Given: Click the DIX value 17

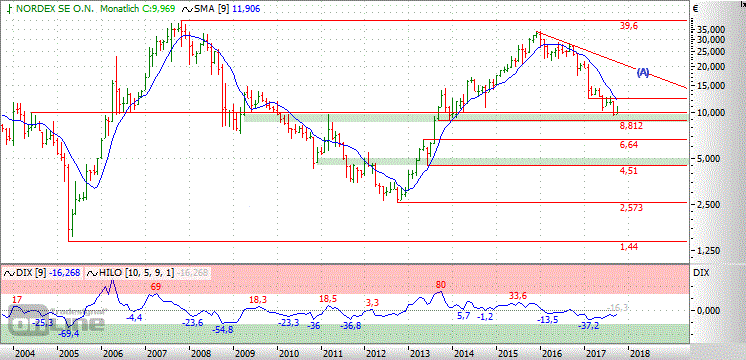Looking at the screenshot, I should (x=17, y=300).
